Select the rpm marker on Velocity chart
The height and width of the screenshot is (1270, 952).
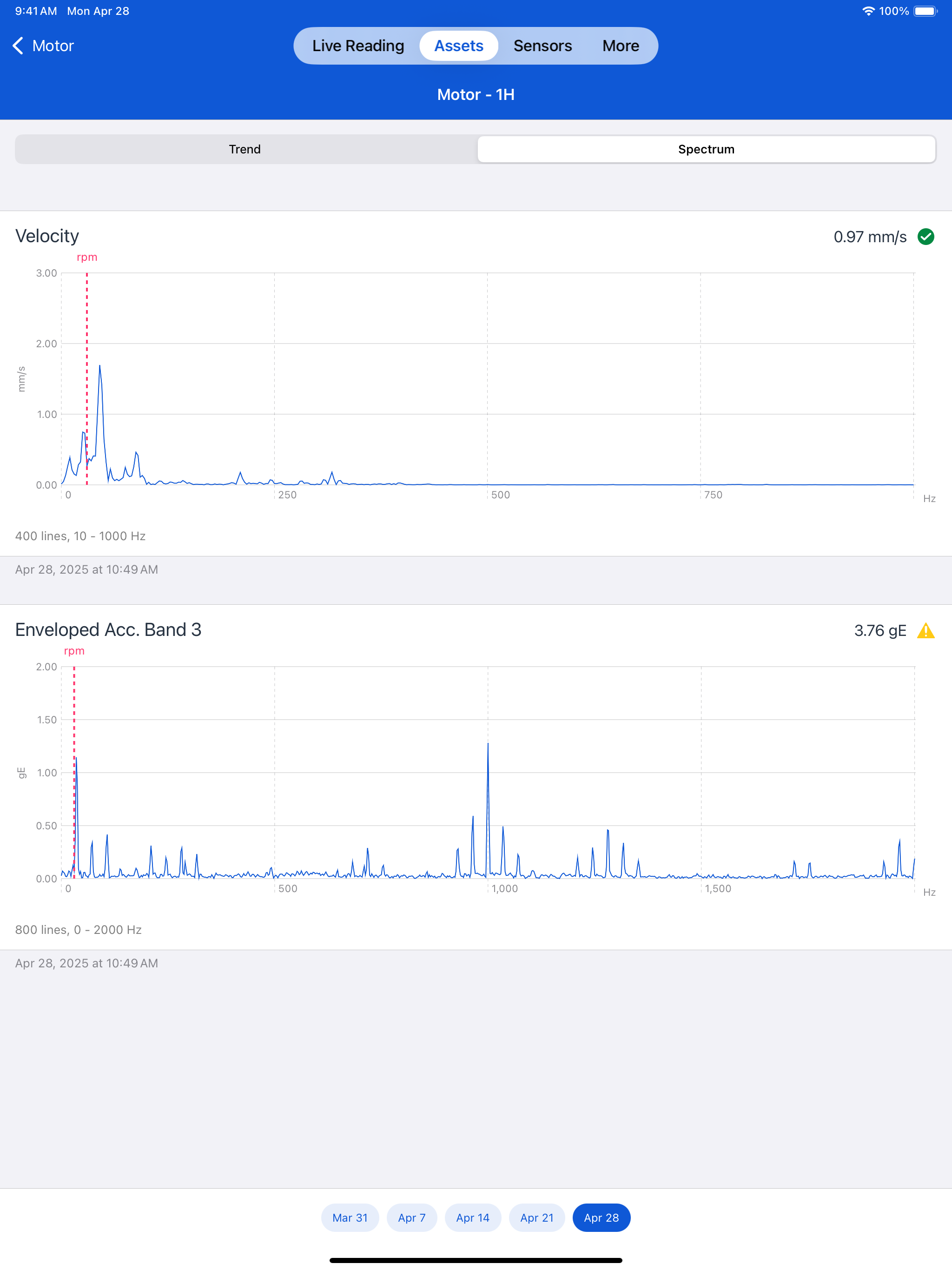(87, 257)
